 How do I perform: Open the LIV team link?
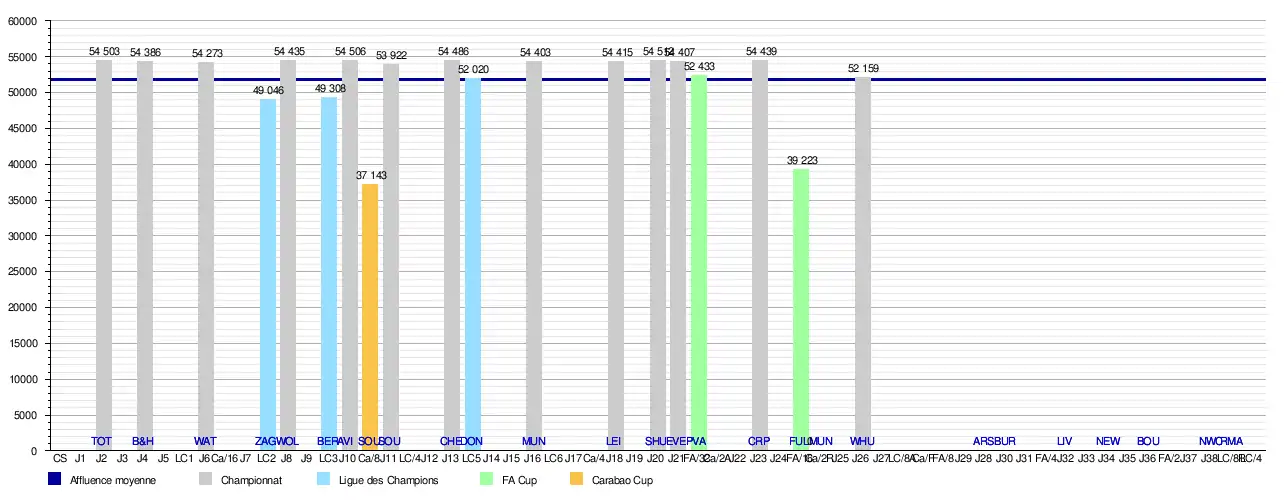pos(1064,441)
